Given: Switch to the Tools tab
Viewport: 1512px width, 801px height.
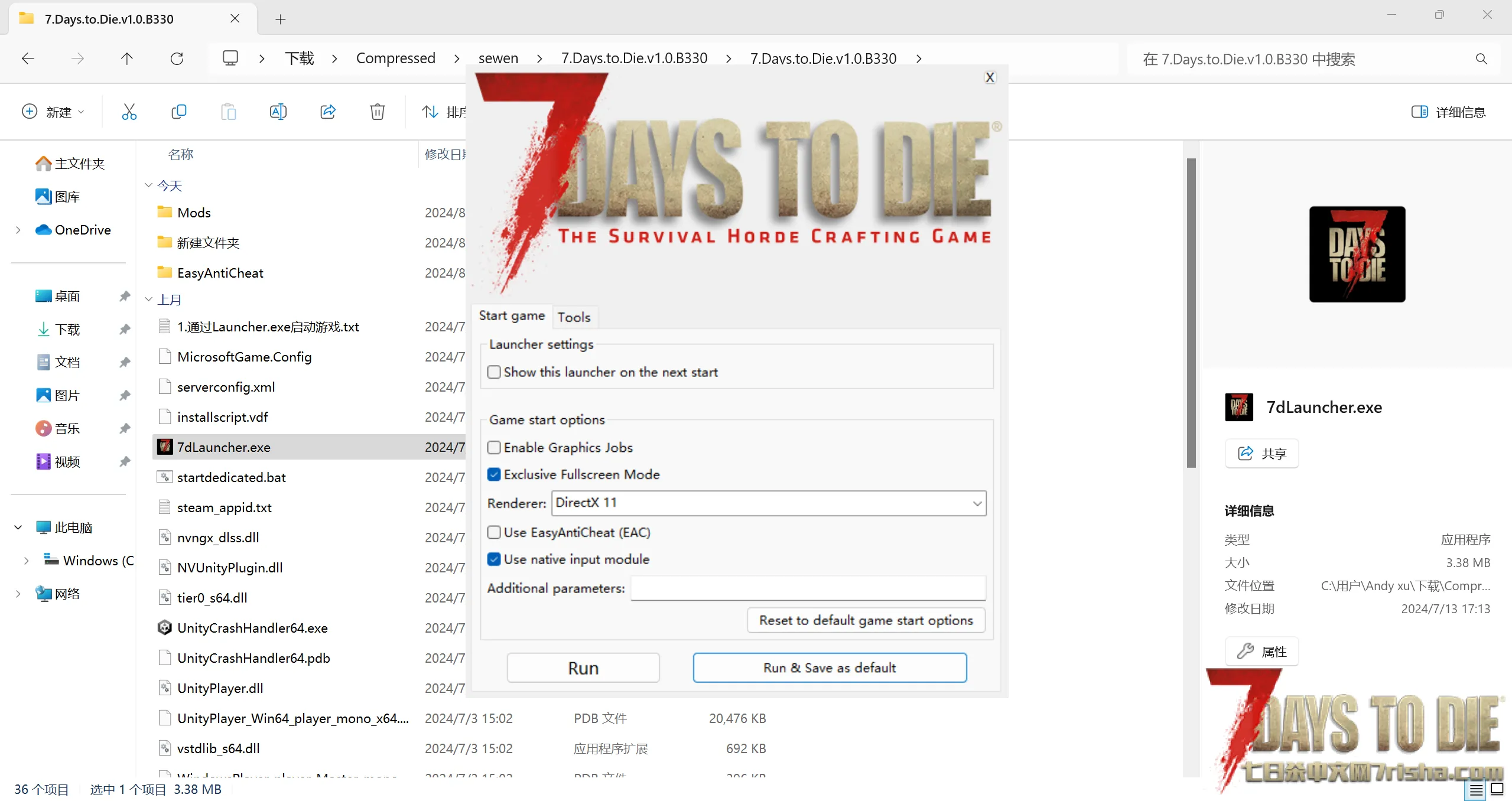Looking at the screenshot, I should (574, 317).
